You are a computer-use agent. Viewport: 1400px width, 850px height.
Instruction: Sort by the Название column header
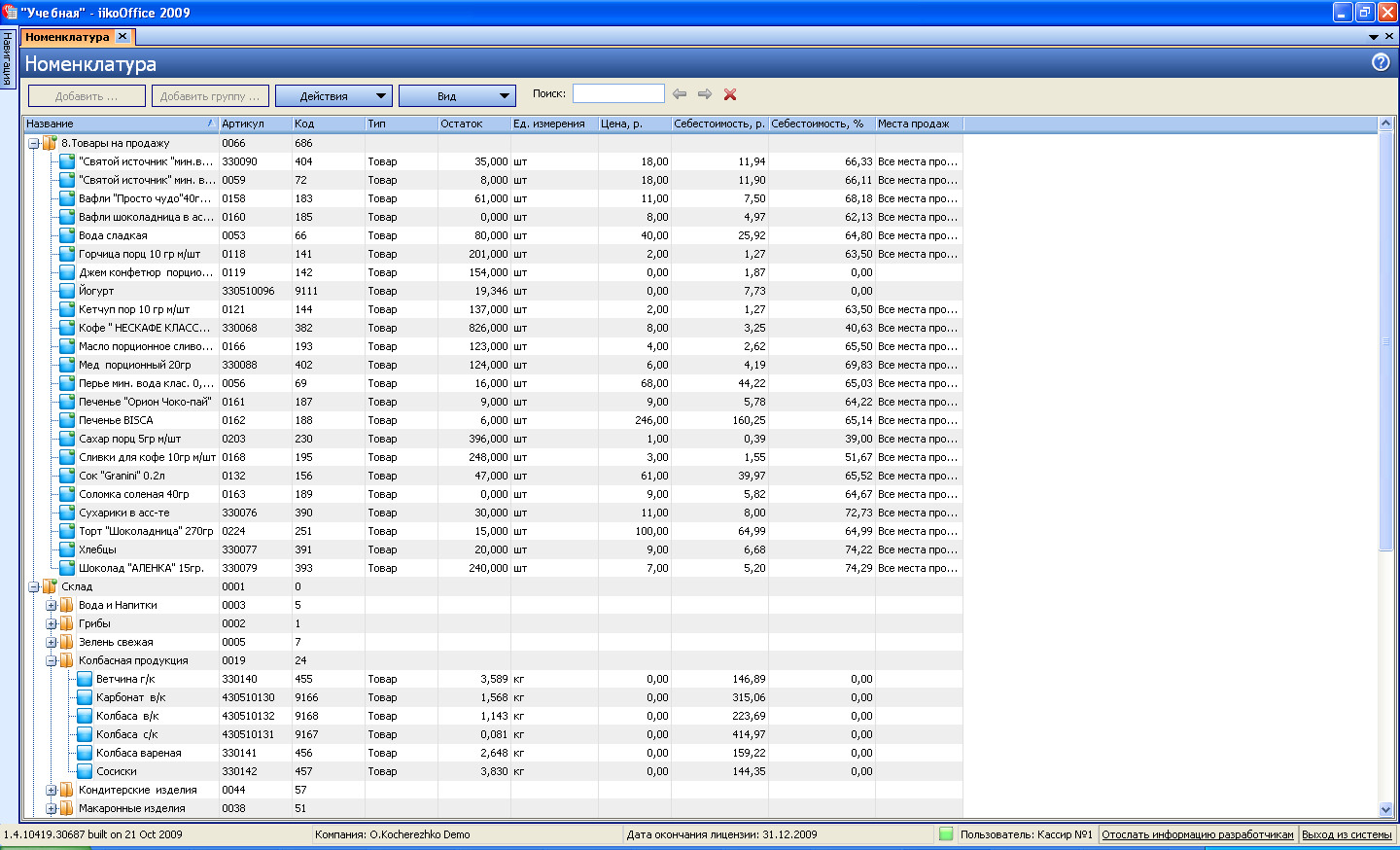click(x=121, y=124)
